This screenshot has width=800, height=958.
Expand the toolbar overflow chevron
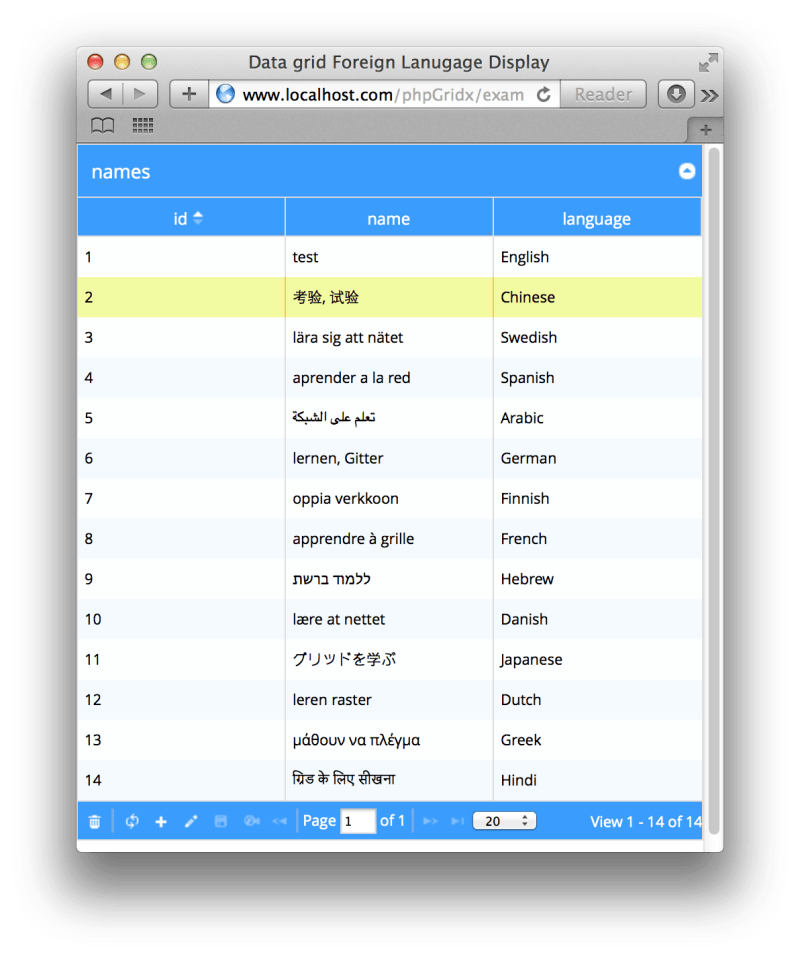pyautogui.click(x=710, y=94)
